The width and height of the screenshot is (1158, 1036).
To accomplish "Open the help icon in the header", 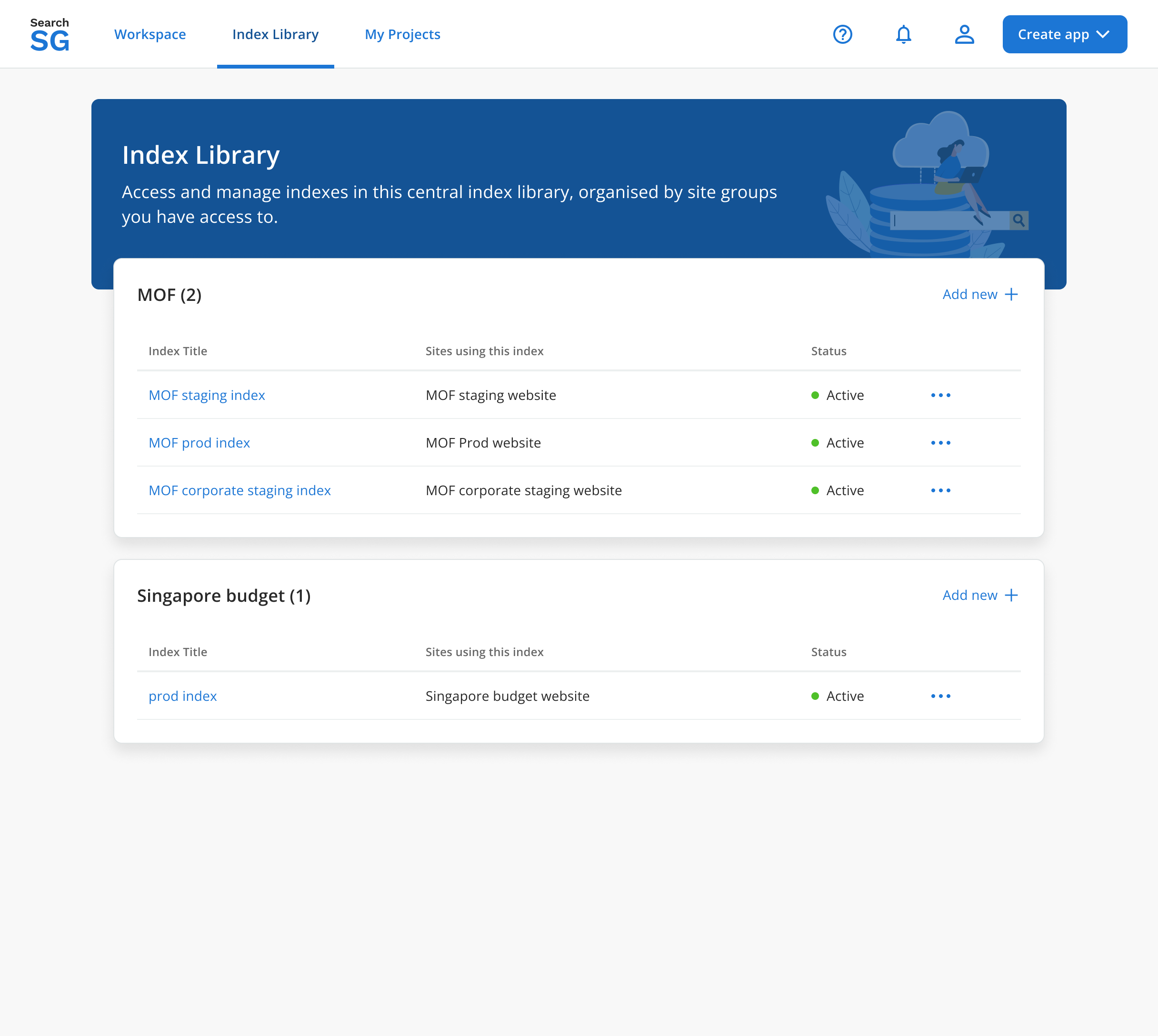I will click(x=842, y=34).
